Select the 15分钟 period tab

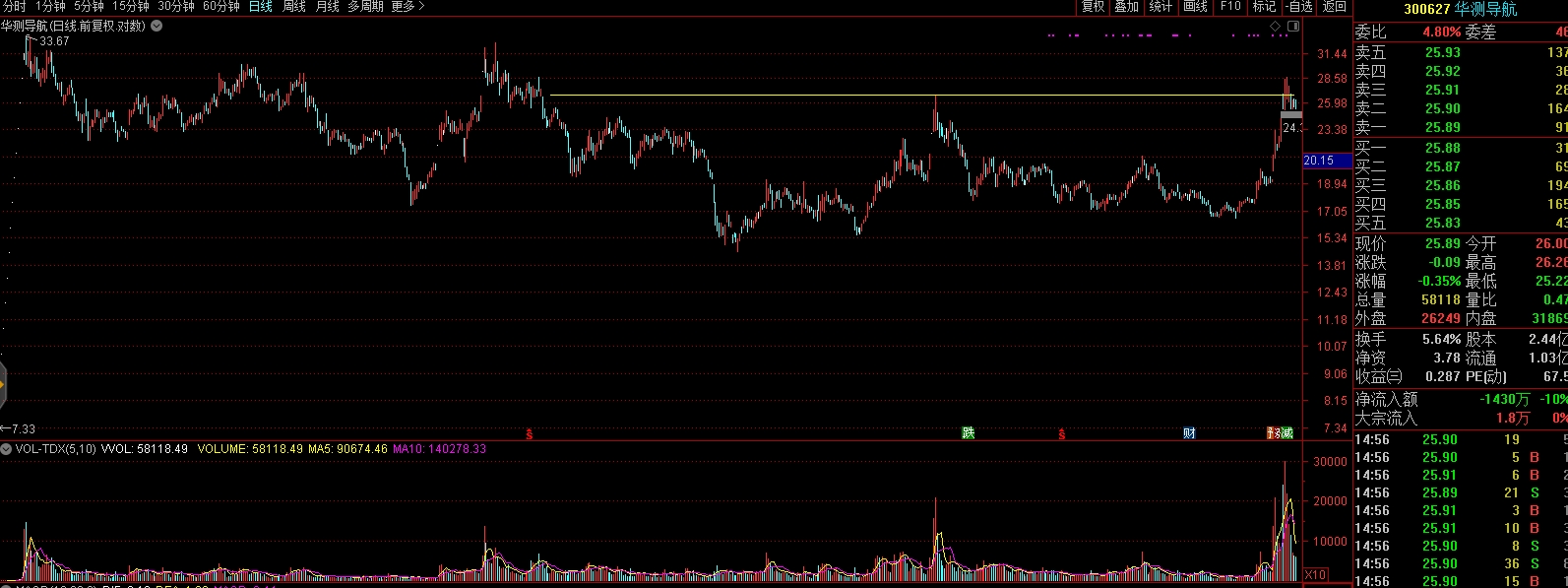point(131,7)
